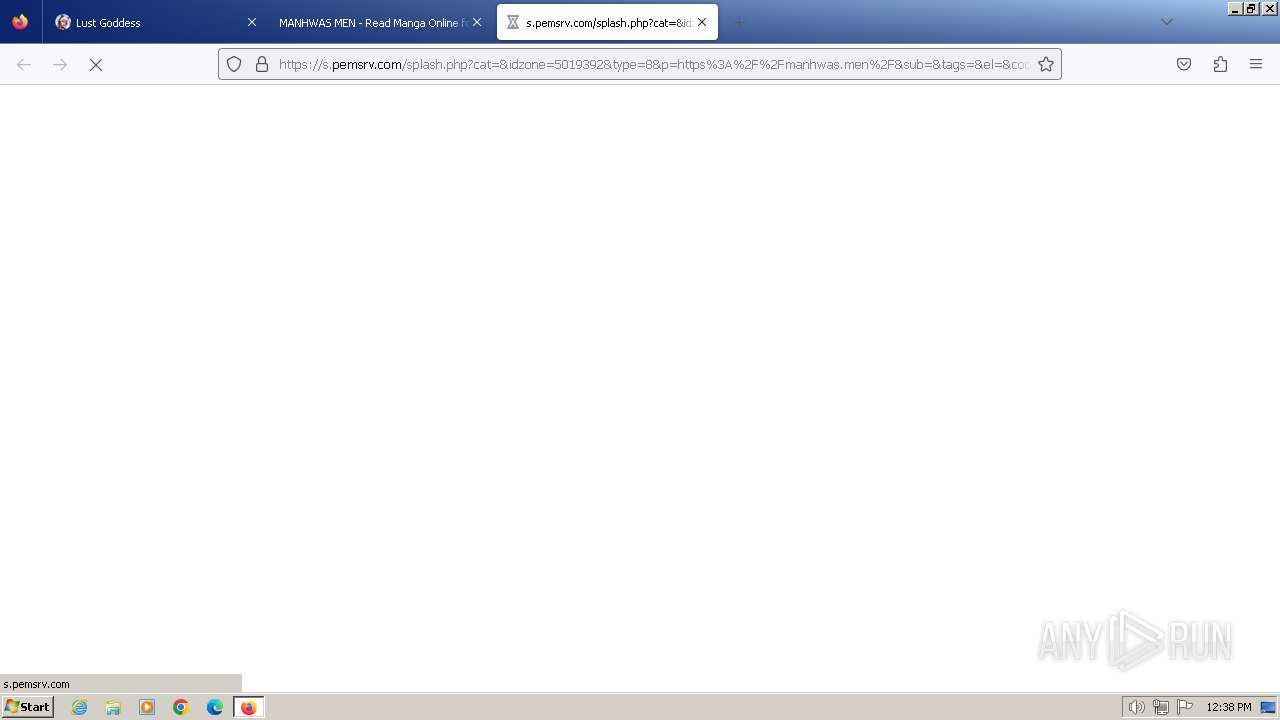Show desktop via tray corner button
The width and height of the screenshot is (1280, 720).
click(x=1269, y=707)
